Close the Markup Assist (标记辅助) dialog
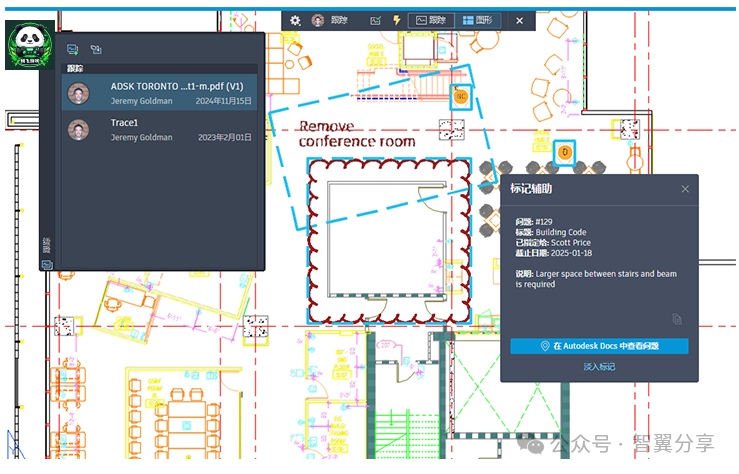This screenshot has width=739, height=474. pos(685,189)
